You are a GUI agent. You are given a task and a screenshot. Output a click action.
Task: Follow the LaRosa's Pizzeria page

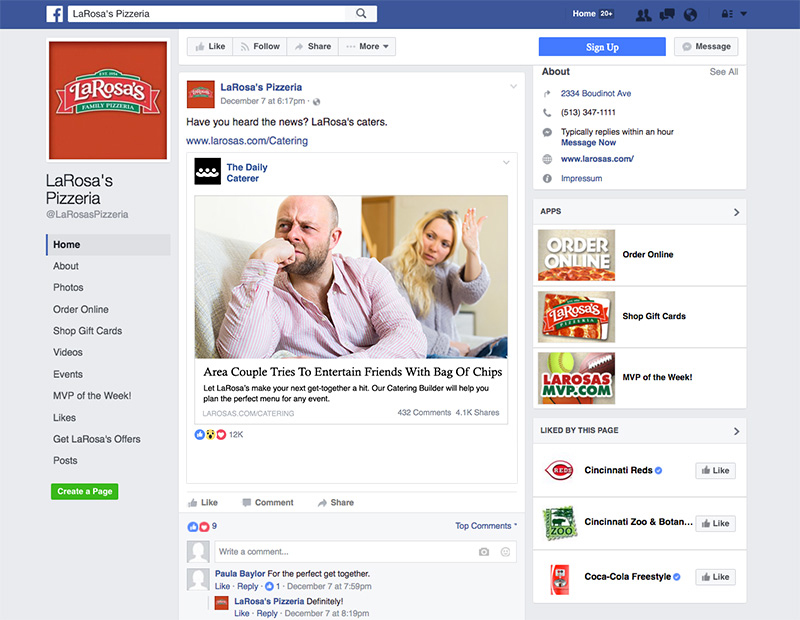pos(260,46)
